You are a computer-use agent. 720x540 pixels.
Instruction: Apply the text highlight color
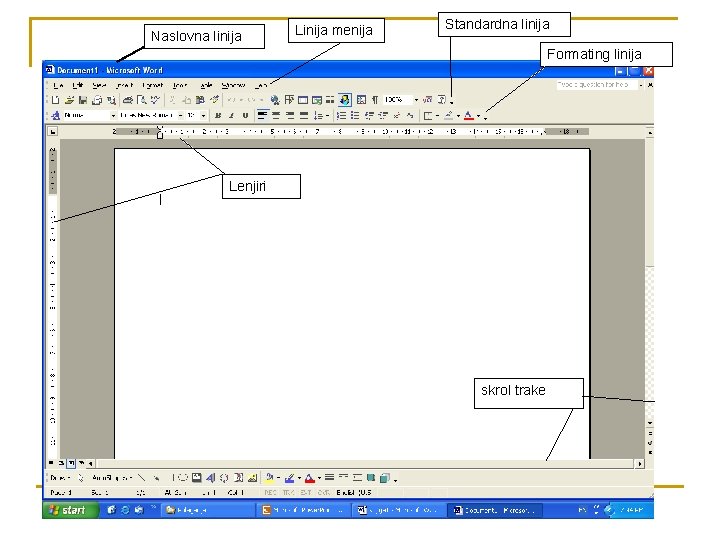449,116
